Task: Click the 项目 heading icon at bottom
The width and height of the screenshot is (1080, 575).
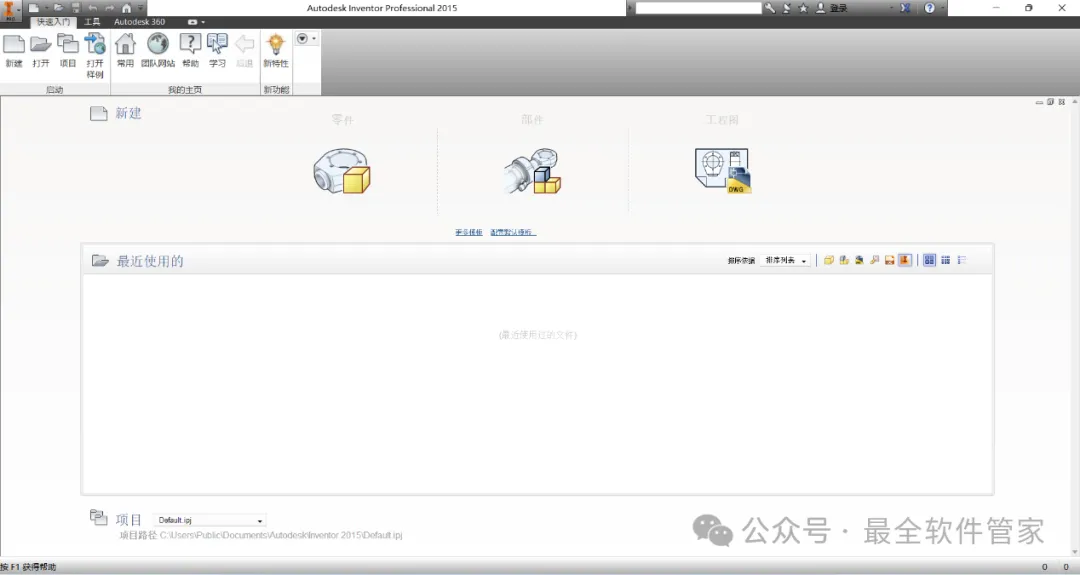Action: pyautogui.click(x=98, y=517)
